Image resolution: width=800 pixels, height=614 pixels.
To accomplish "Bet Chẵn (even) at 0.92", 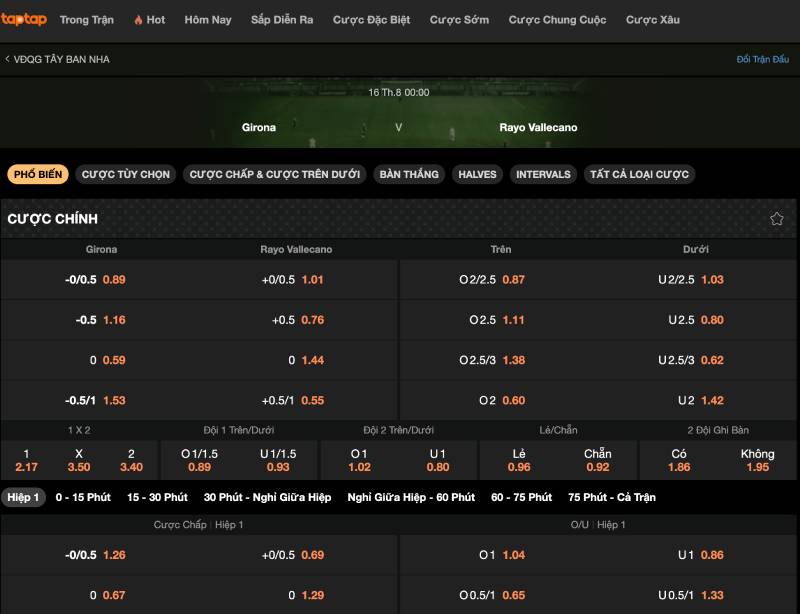I will click(597, 460).
